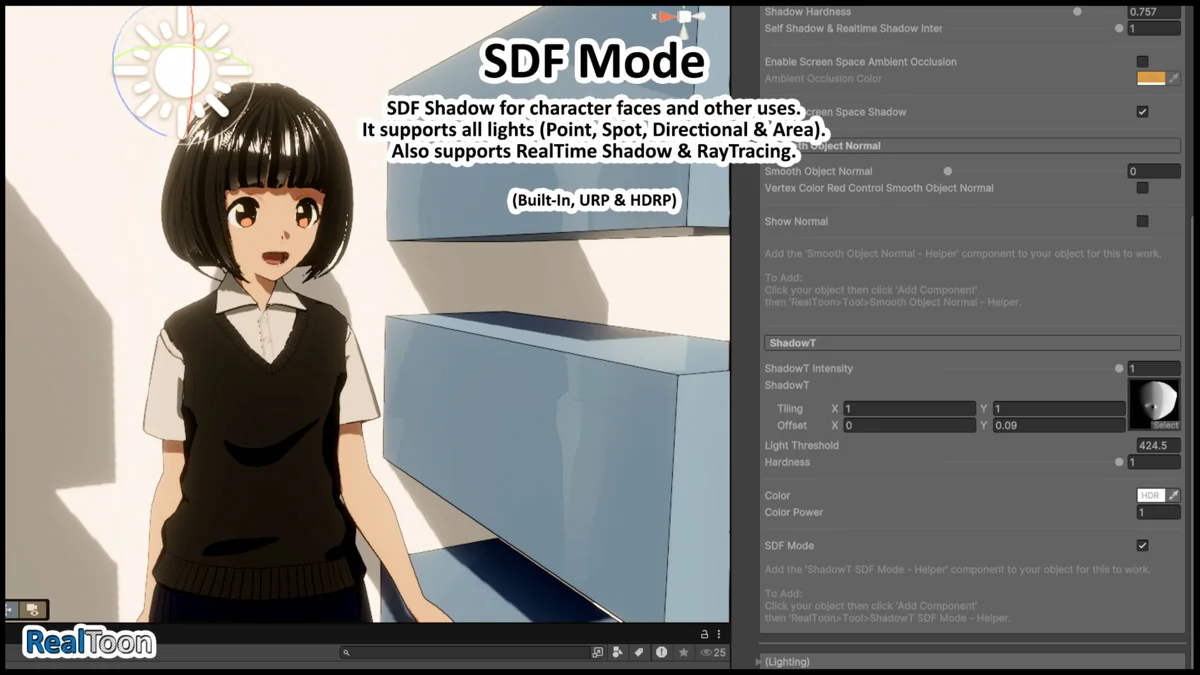Open the three-dot panel options menu
The width and height of the screenshot is (1200, 675).
718,632
